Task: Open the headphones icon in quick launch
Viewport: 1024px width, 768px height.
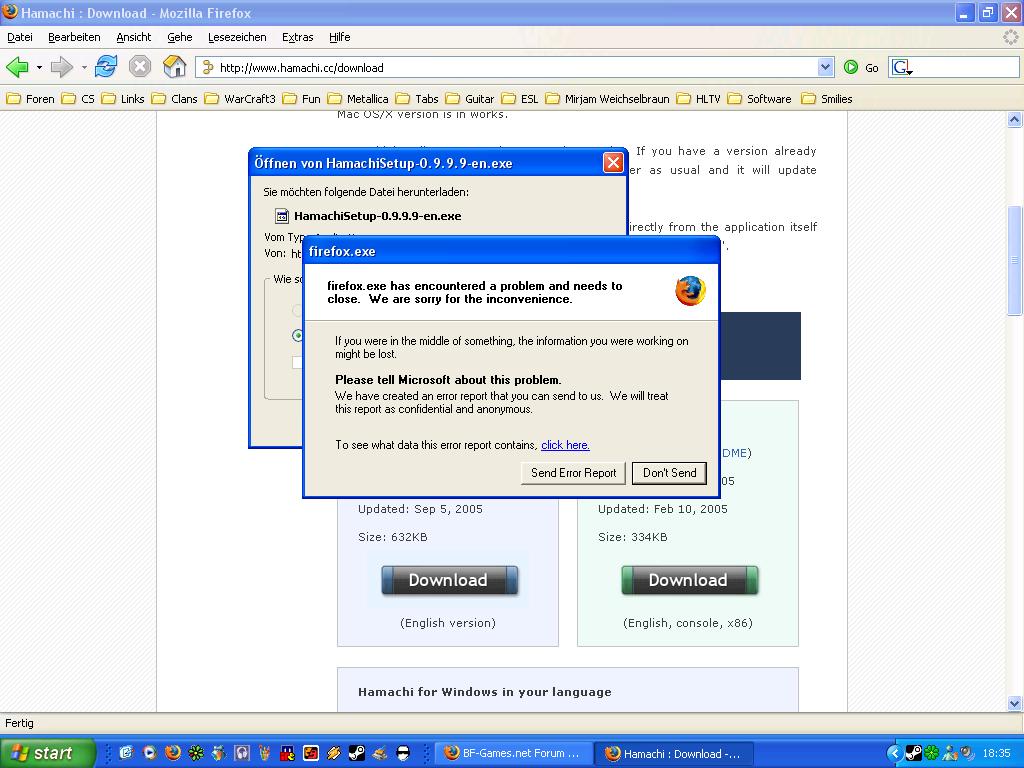Action: [x=242, y=753]
